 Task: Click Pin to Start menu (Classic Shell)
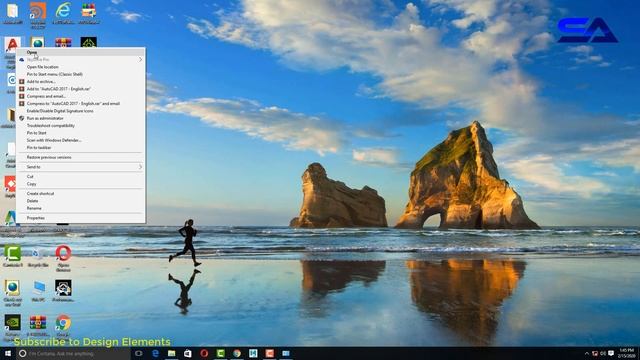(x=80, y=74)
